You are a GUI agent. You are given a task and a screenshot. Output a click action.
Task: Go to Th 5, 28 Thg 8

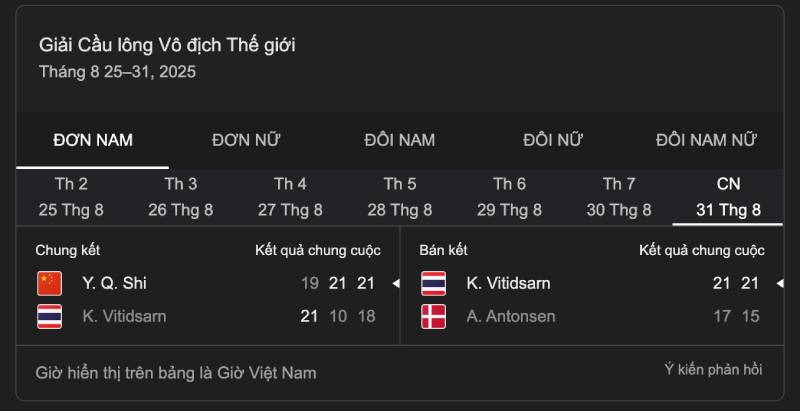coord(400,197)
